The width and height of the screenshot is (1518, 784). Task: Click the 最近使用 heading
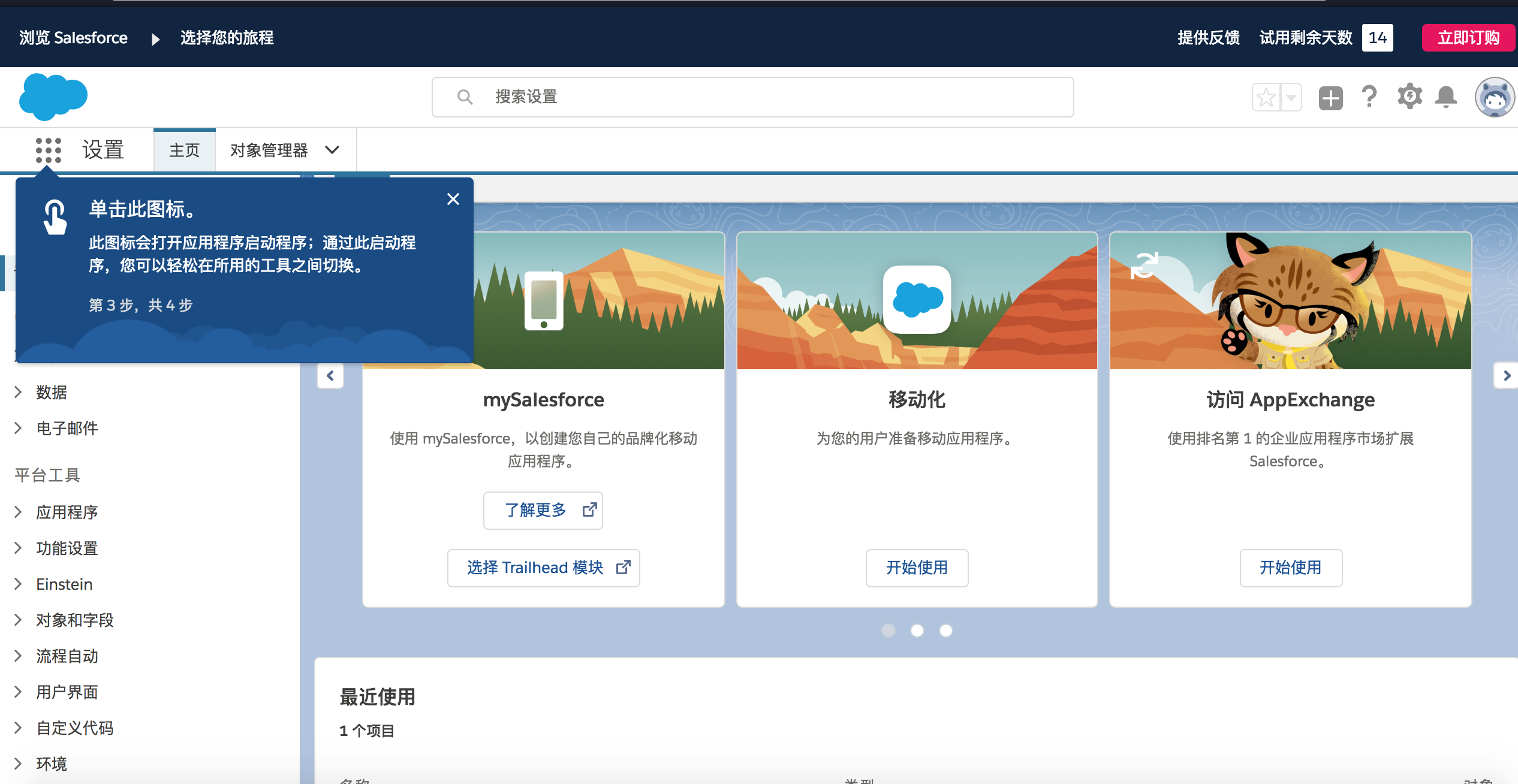378,696
